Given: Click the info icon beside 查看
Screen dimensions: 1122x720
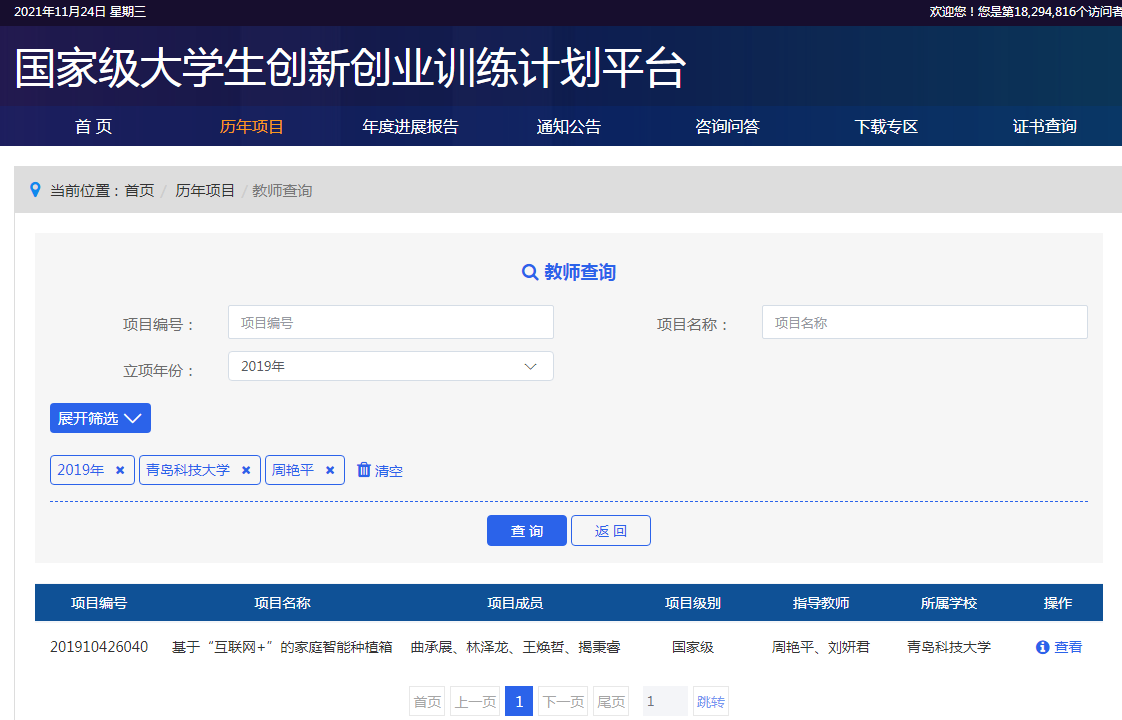Looking at the screenshot, I should pos(1042,647).
